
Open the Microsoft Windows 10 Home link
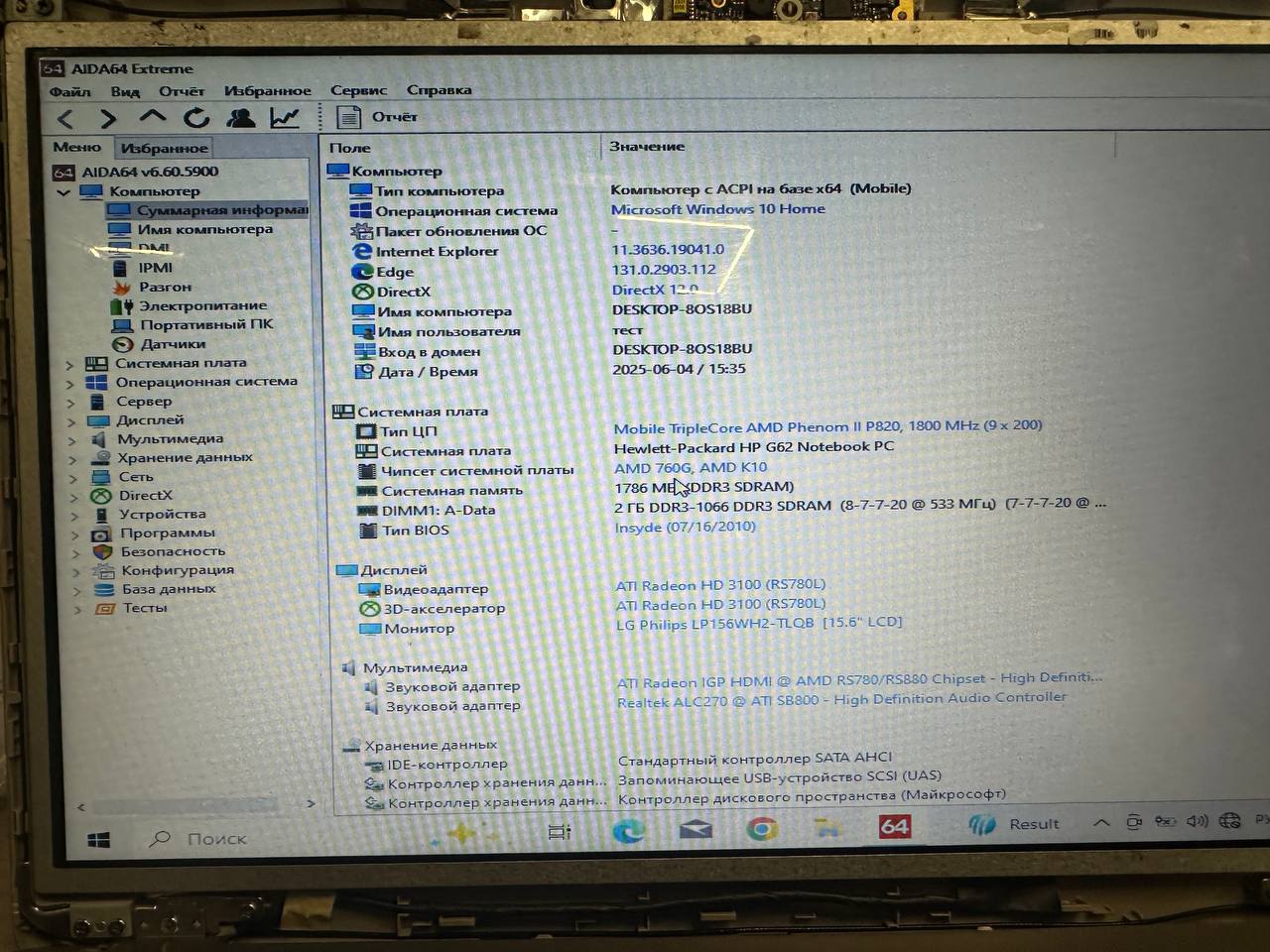pos(717,209)
